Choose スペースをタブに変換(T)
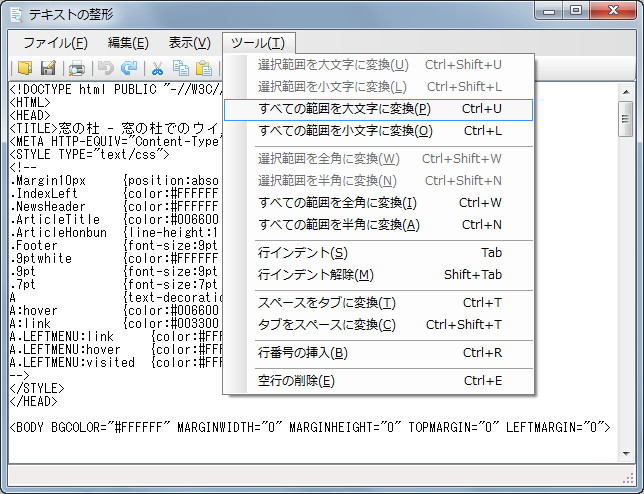644x494 pixels. [x=378, y=303]
